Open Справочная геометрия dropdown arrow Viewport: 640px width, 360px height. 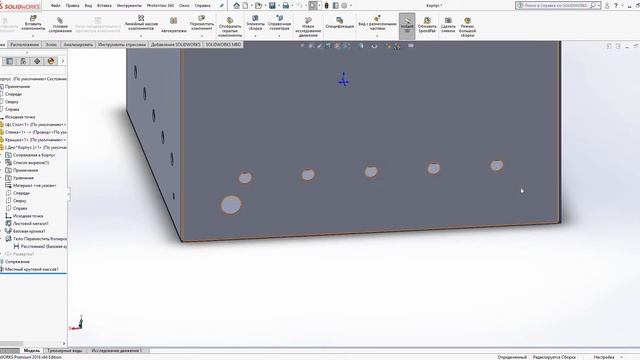click(280, 36)
